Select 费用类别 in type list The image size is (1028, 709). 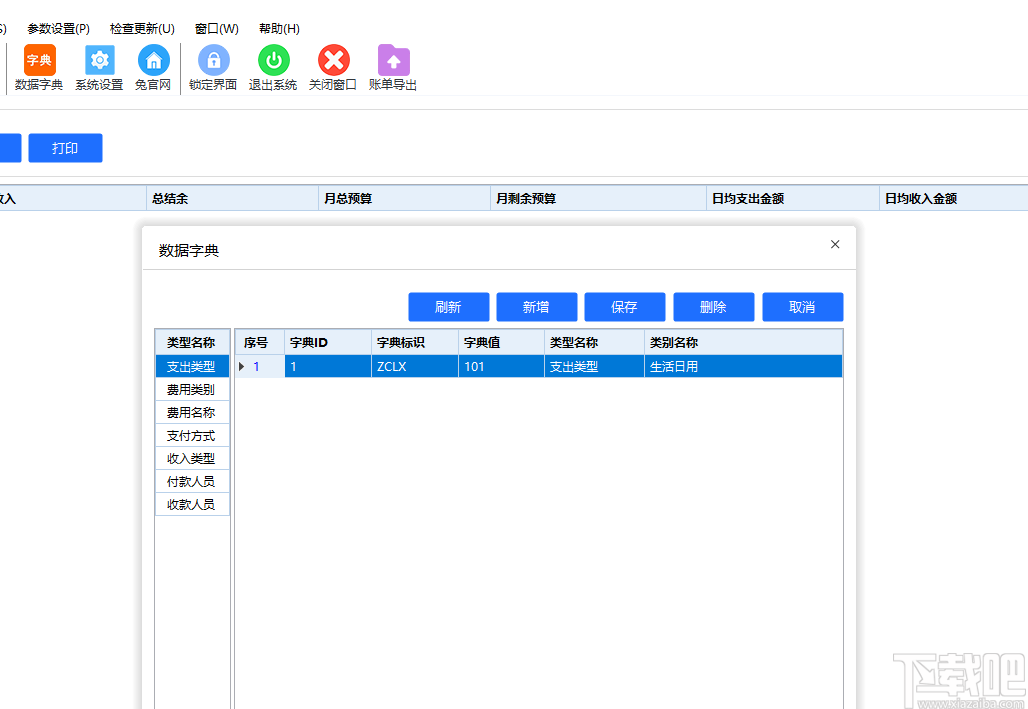[x=192, y=390]
